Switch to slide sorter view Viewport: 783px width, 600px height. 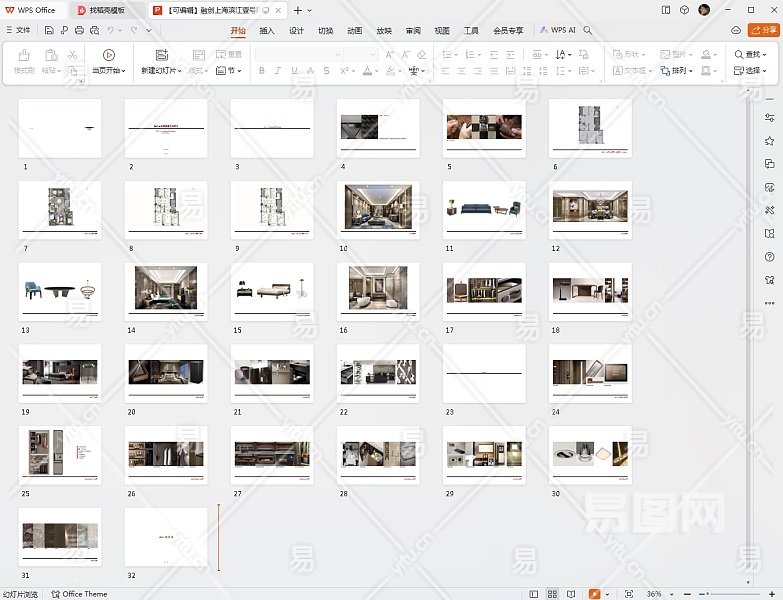click(x=551, y=594)
